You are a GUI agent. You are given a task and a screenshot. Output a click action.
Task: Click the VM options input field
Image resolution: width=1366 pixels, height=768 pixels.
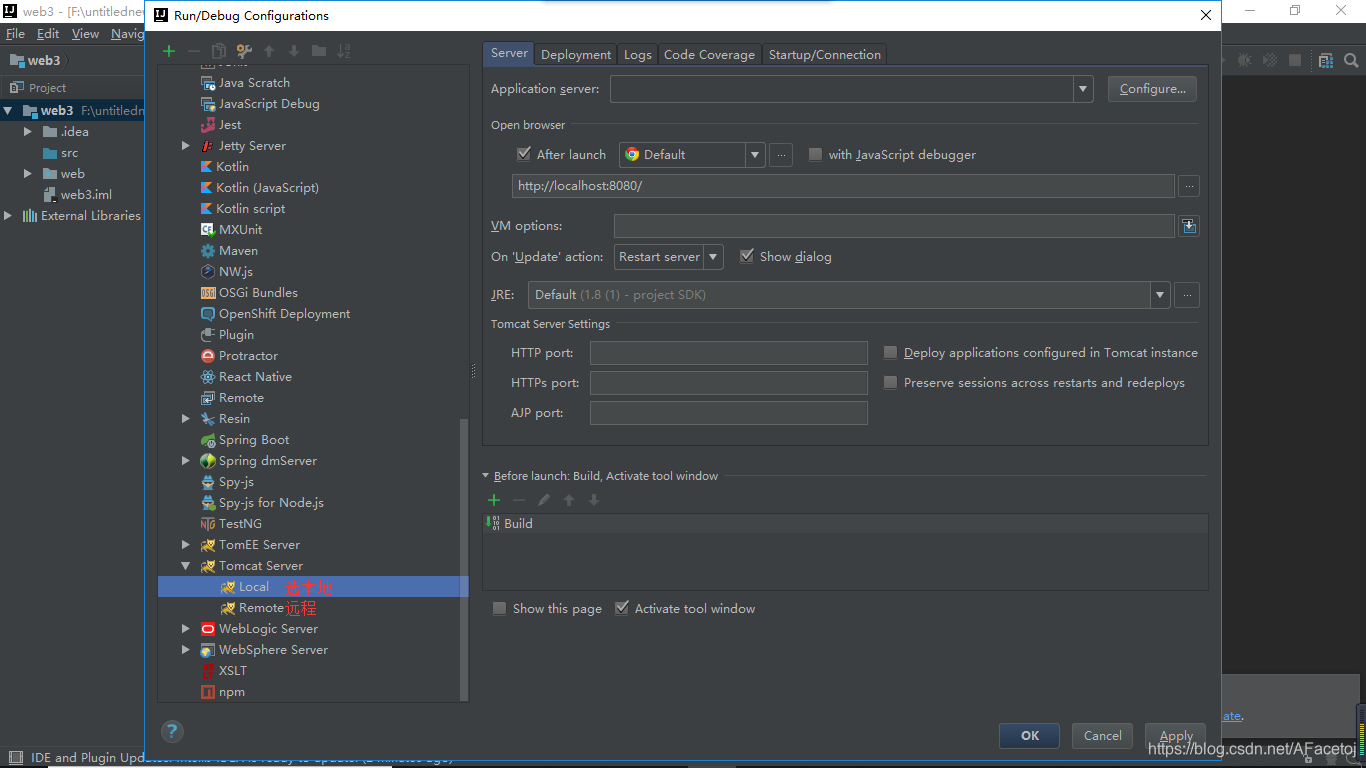894,226
